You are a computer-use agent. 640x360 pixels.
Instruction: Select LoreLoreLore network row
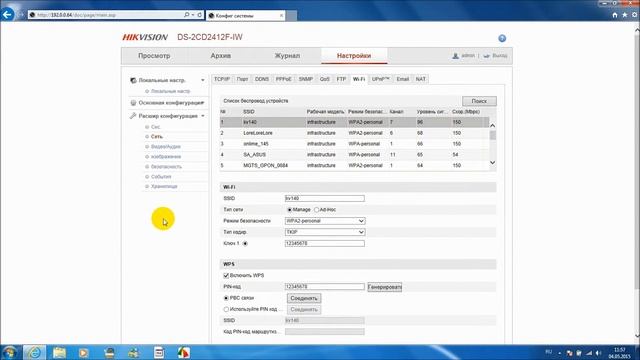tap(354, 133)
